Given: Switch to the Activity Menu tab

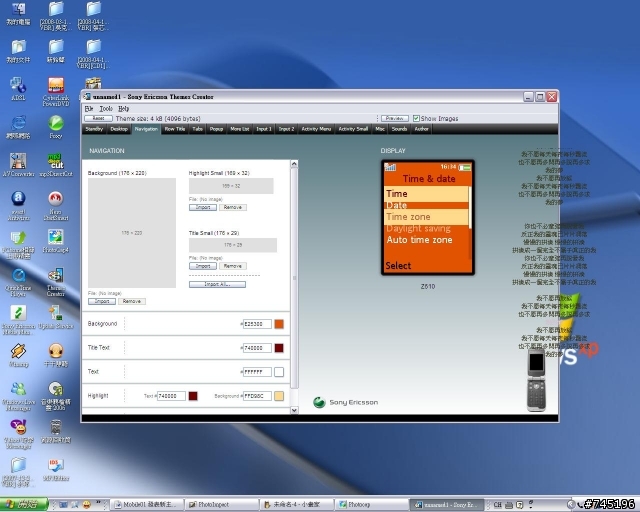Looking at the screenshot, I should [x=316, y=129].
